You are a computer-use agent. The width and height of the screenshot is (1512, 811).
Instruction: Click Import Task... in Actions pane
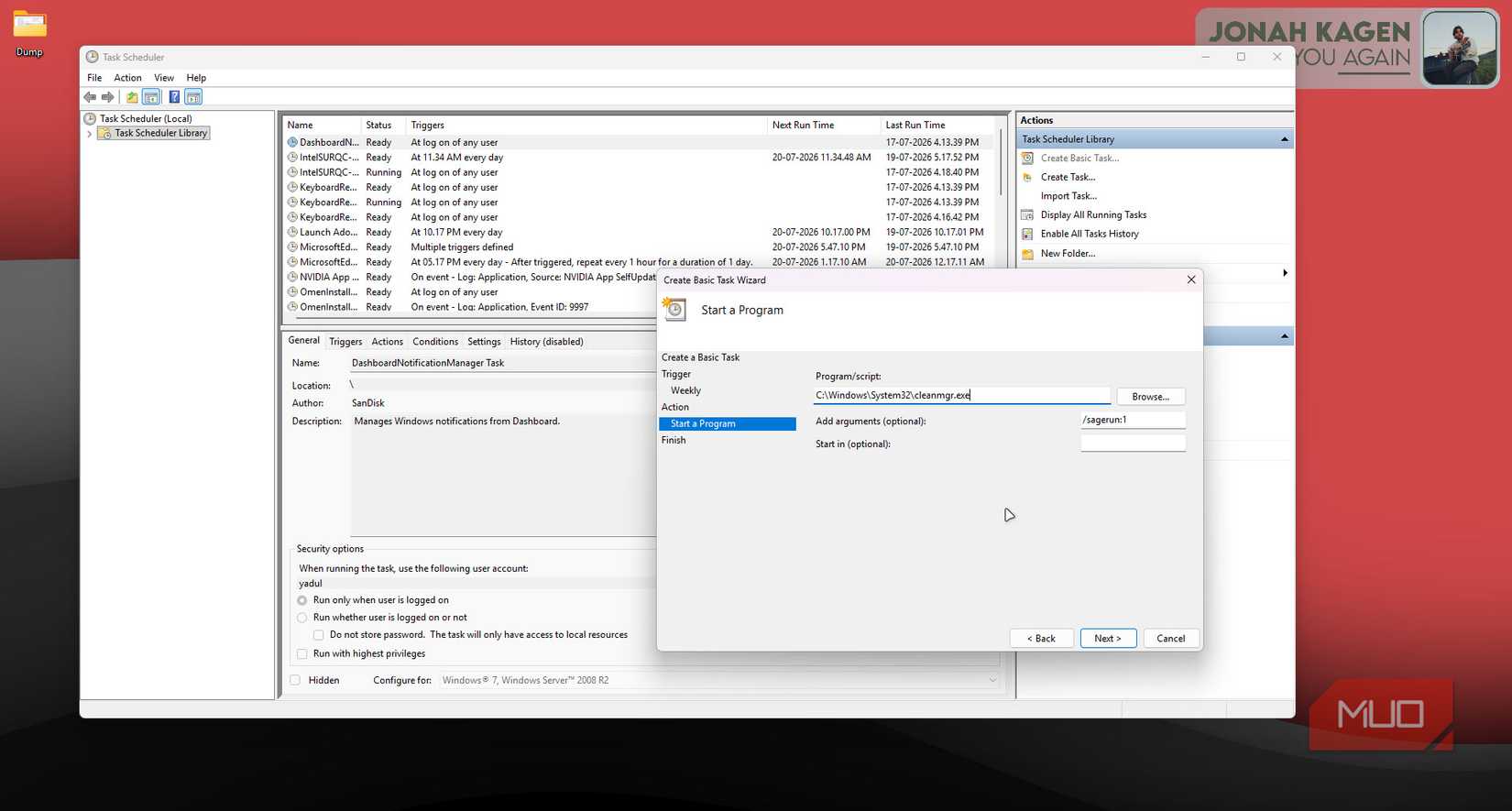pos(1068,196)
